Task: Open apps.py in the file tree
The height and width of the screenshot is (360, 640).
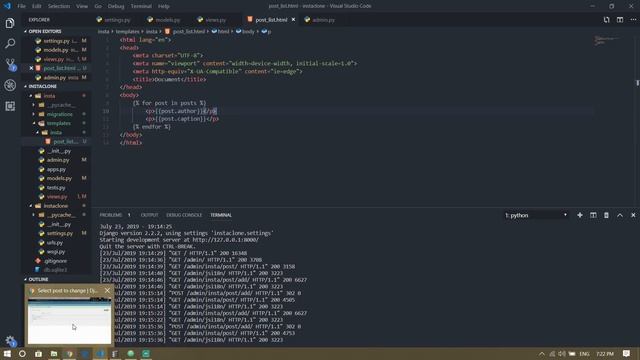Action: point(56,169)
